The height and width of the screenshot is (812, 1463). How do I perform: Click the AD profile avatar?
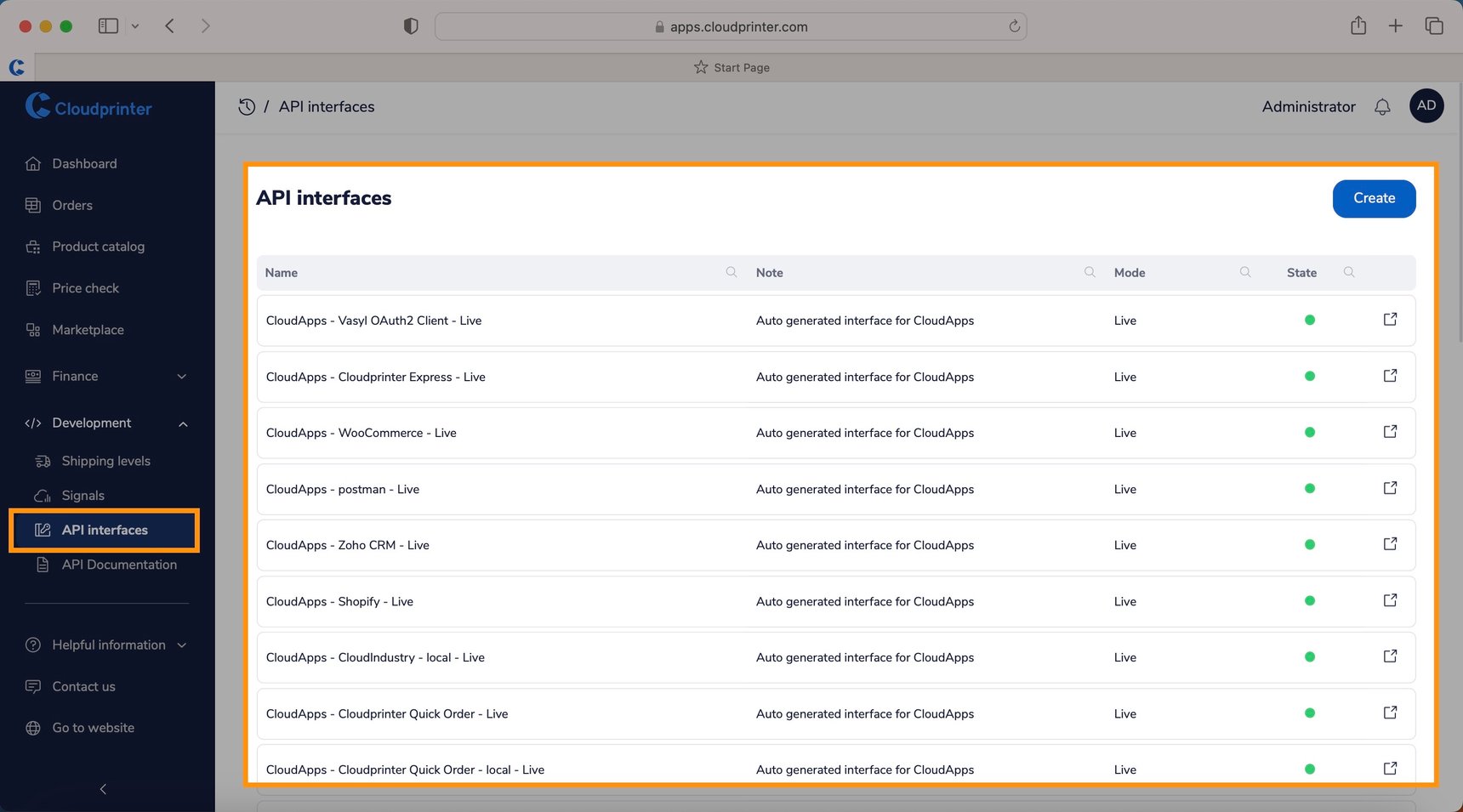1426,105
